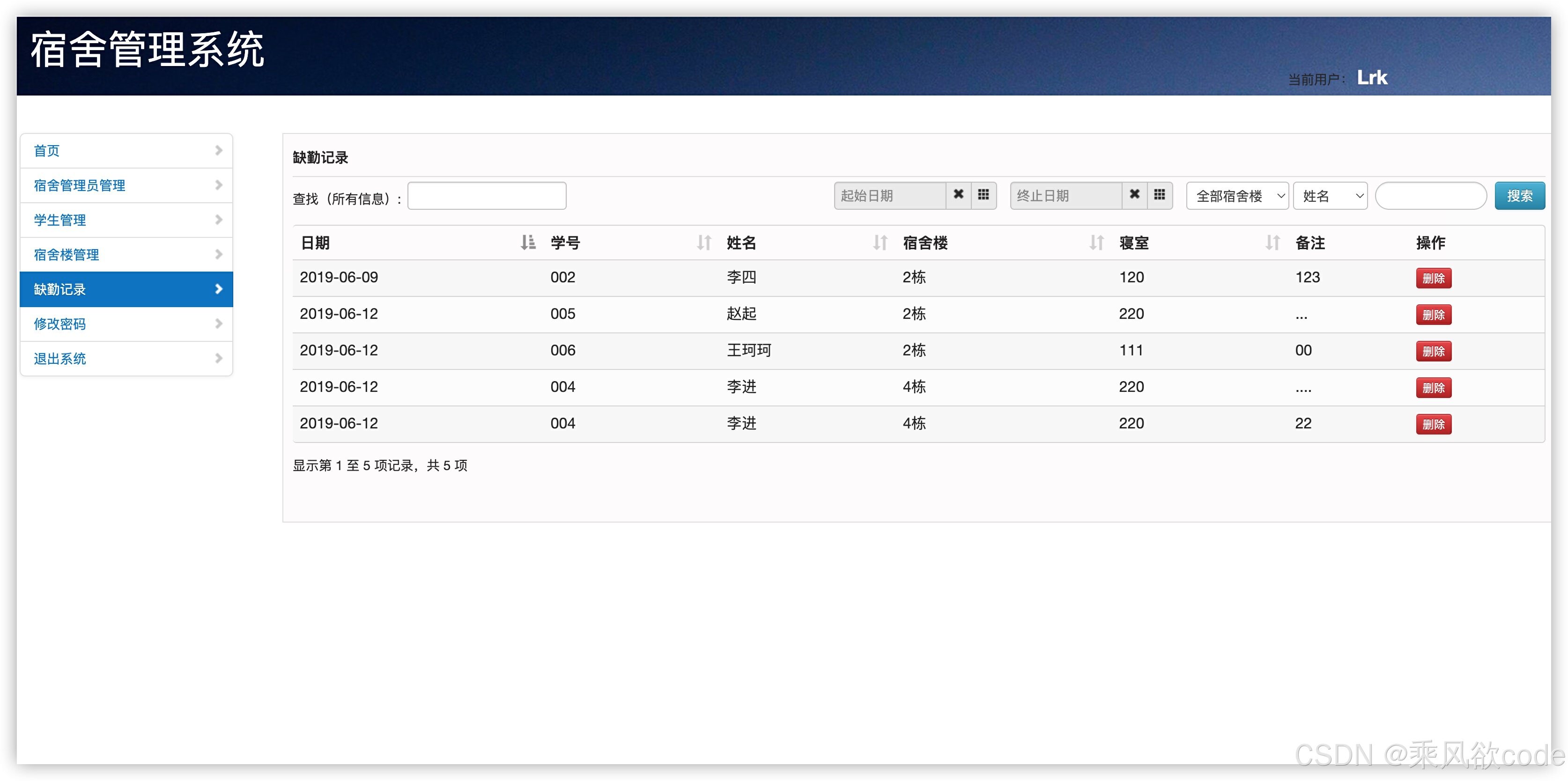Image resolution: width=1568 pixels, height=781 pixels.
Task: Sort table by 日期 column icon
Action: tap(527, 243)
